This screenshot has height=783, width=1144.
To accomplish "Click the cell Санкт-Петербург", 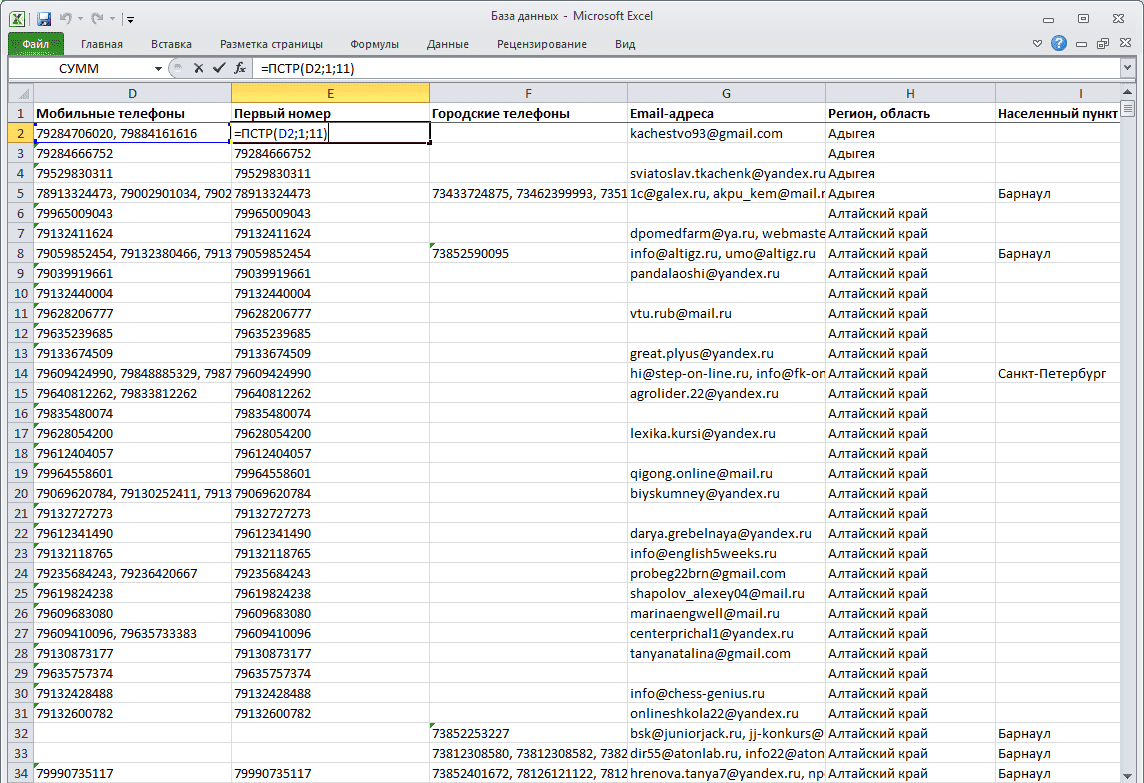I will (1057, 374).
